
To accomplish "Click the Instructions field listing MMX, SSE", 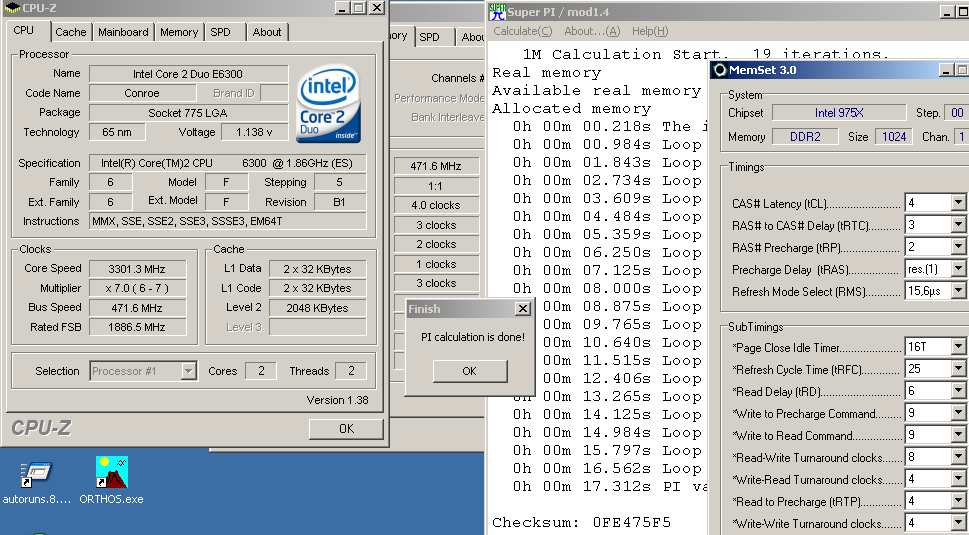I will point(228,221).
